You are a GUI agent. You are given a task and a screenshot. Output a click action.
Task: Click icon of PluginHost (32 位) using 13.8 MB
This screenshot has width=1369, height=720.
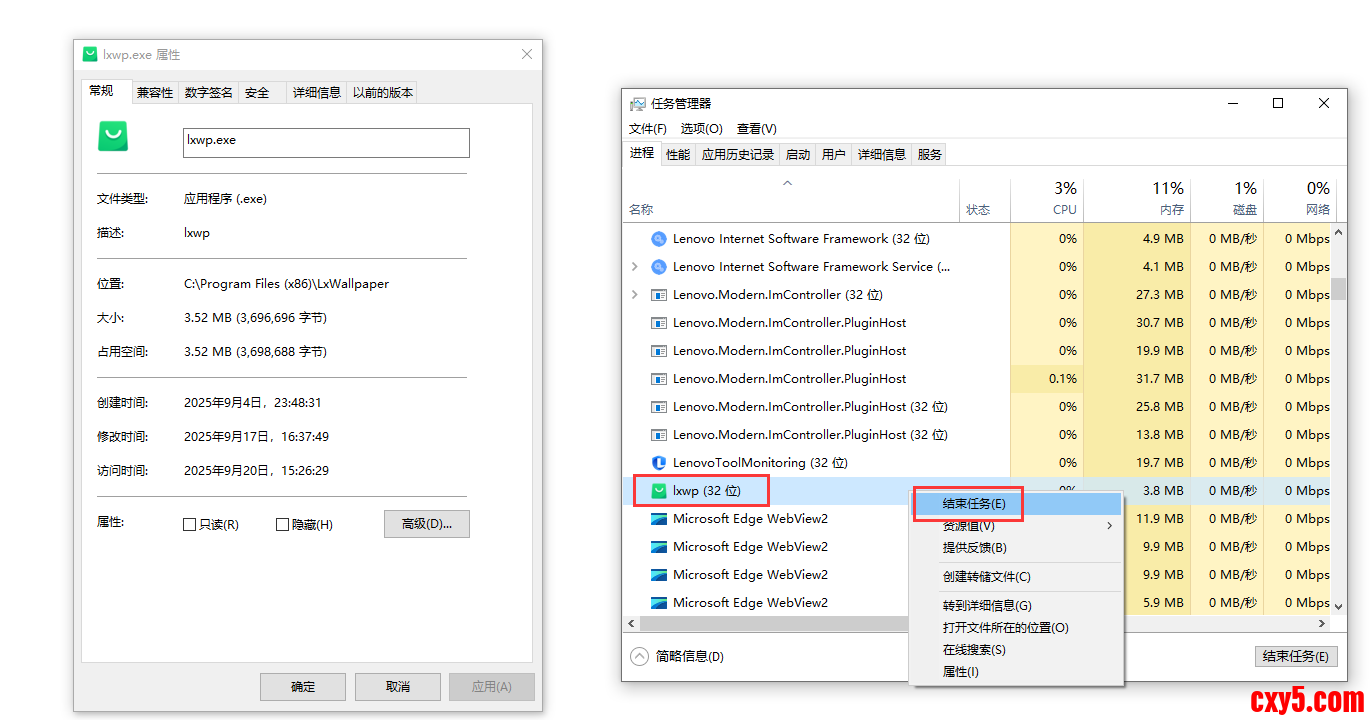pos(658,435)
